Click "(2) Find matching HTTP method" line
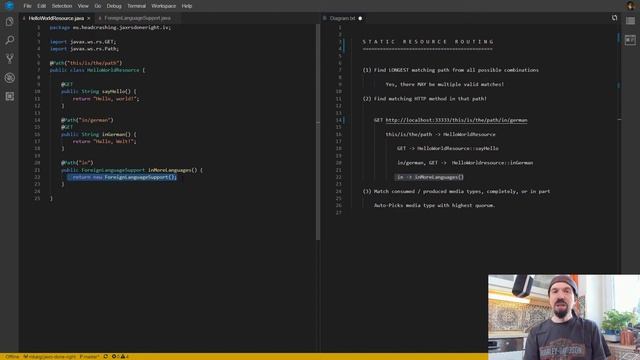640x360 pixels. click(x=424, y=99)
